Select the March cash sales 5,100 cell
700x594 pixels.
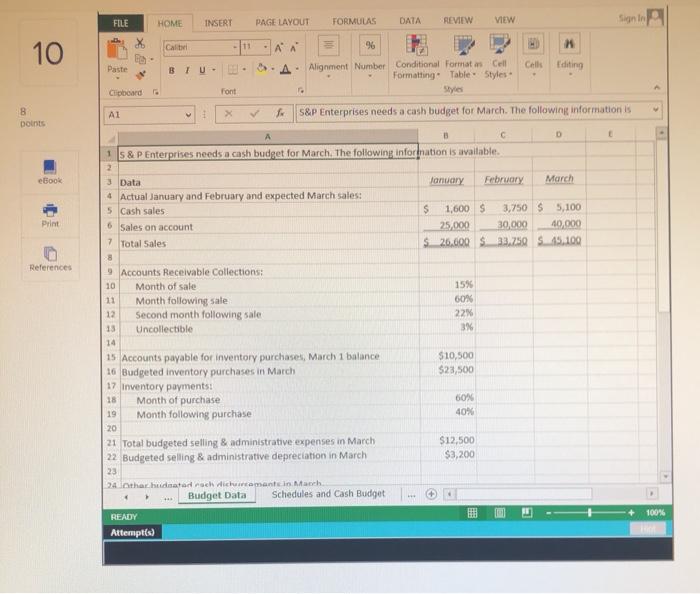559,207
